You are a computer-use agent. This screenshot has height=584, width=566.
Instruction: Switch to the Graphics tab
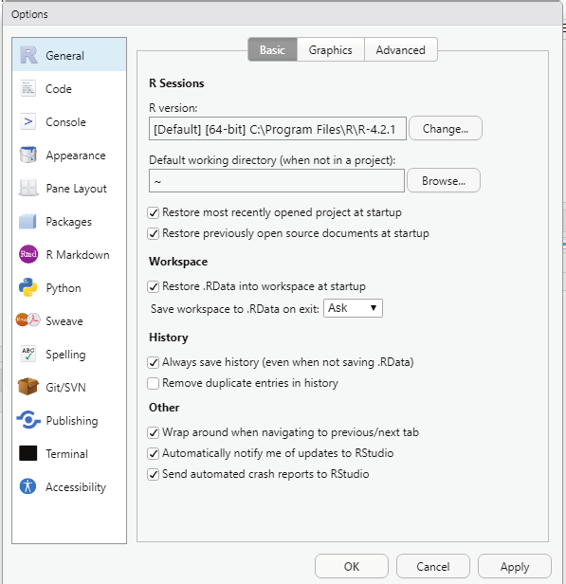tap(330, 50)
